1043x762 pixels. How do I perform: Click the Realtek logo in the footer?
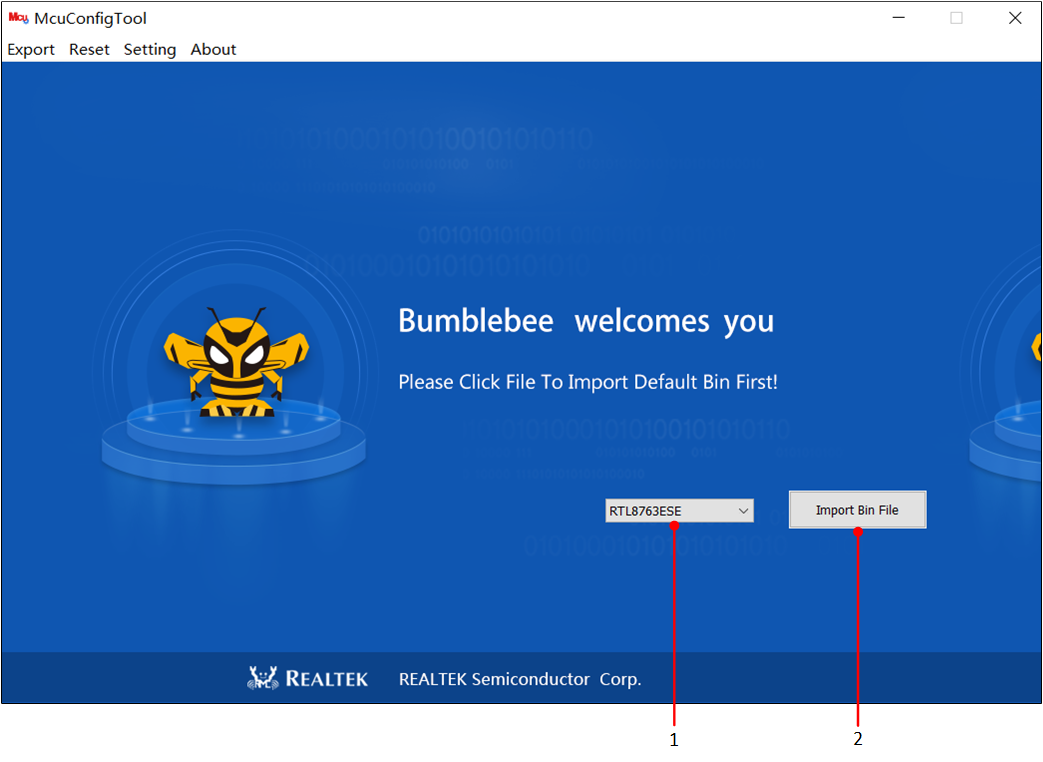pos(307,678)
